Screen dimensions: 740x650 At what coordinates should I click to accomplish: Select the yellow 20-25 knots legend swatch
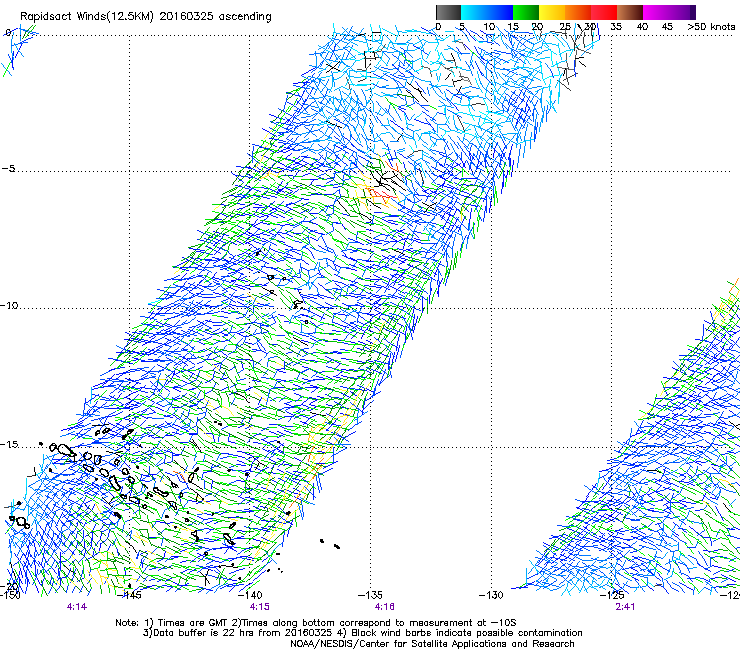(x=552, y=12)
